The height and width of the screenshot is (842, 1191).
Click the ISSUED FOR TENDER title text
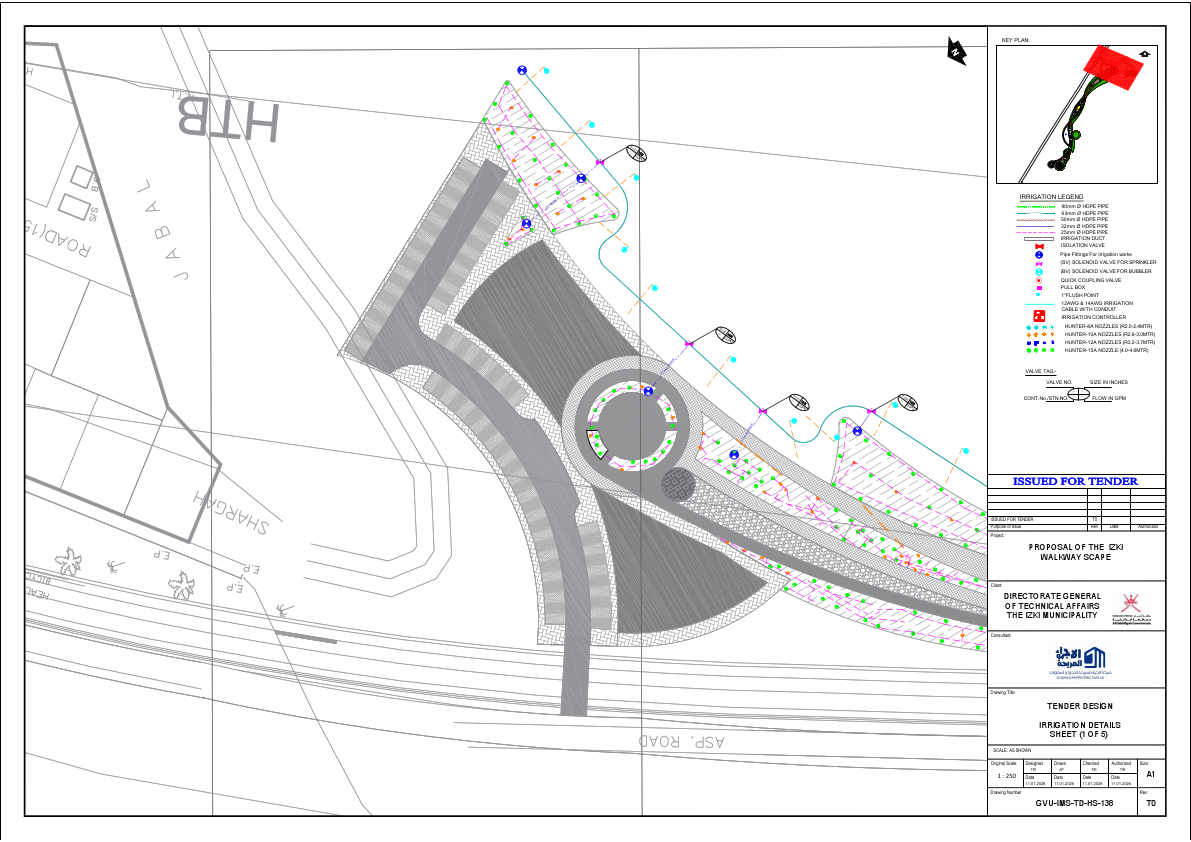tap(1075, 480)
